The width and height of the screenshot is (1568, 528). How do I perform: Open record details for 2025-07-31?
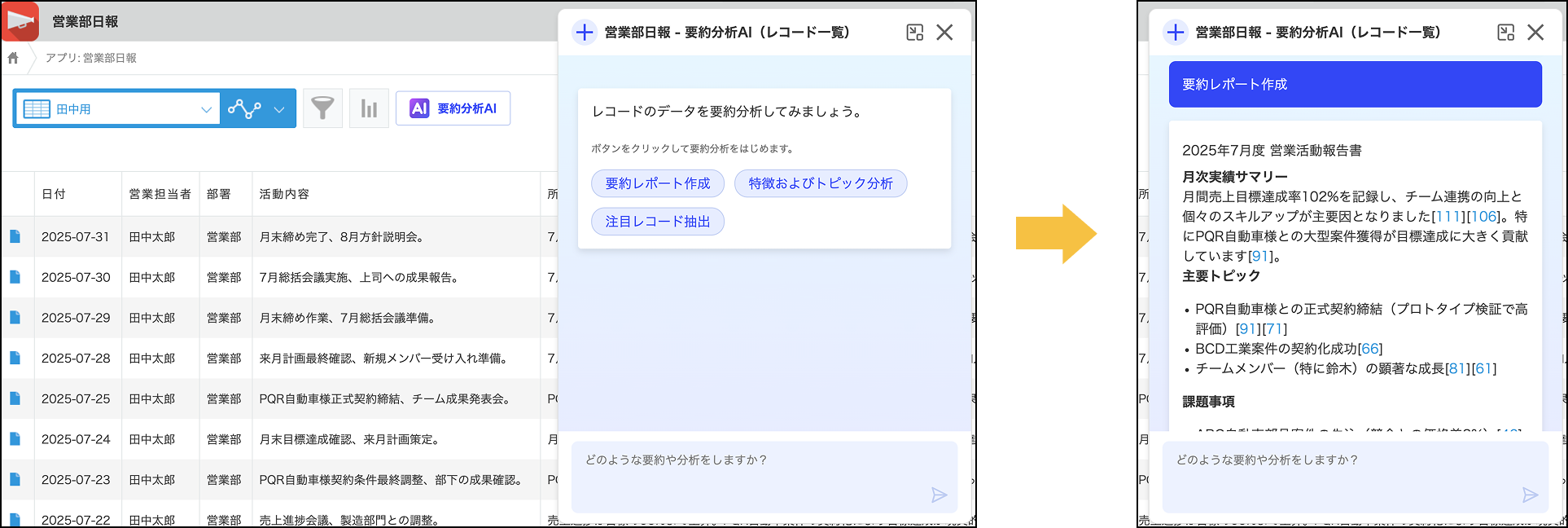pyautogui.click(x=15, y=236)
